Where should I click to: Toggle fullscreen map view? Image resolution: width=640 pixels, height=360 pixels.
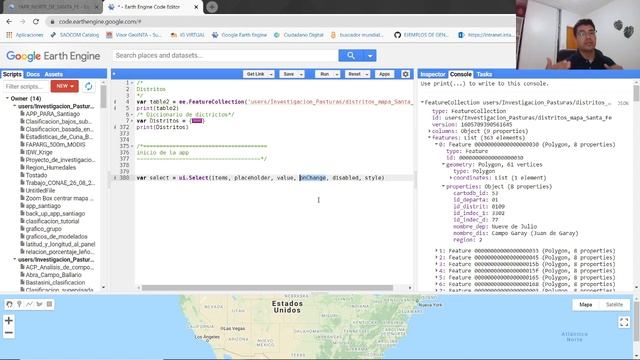624,322
